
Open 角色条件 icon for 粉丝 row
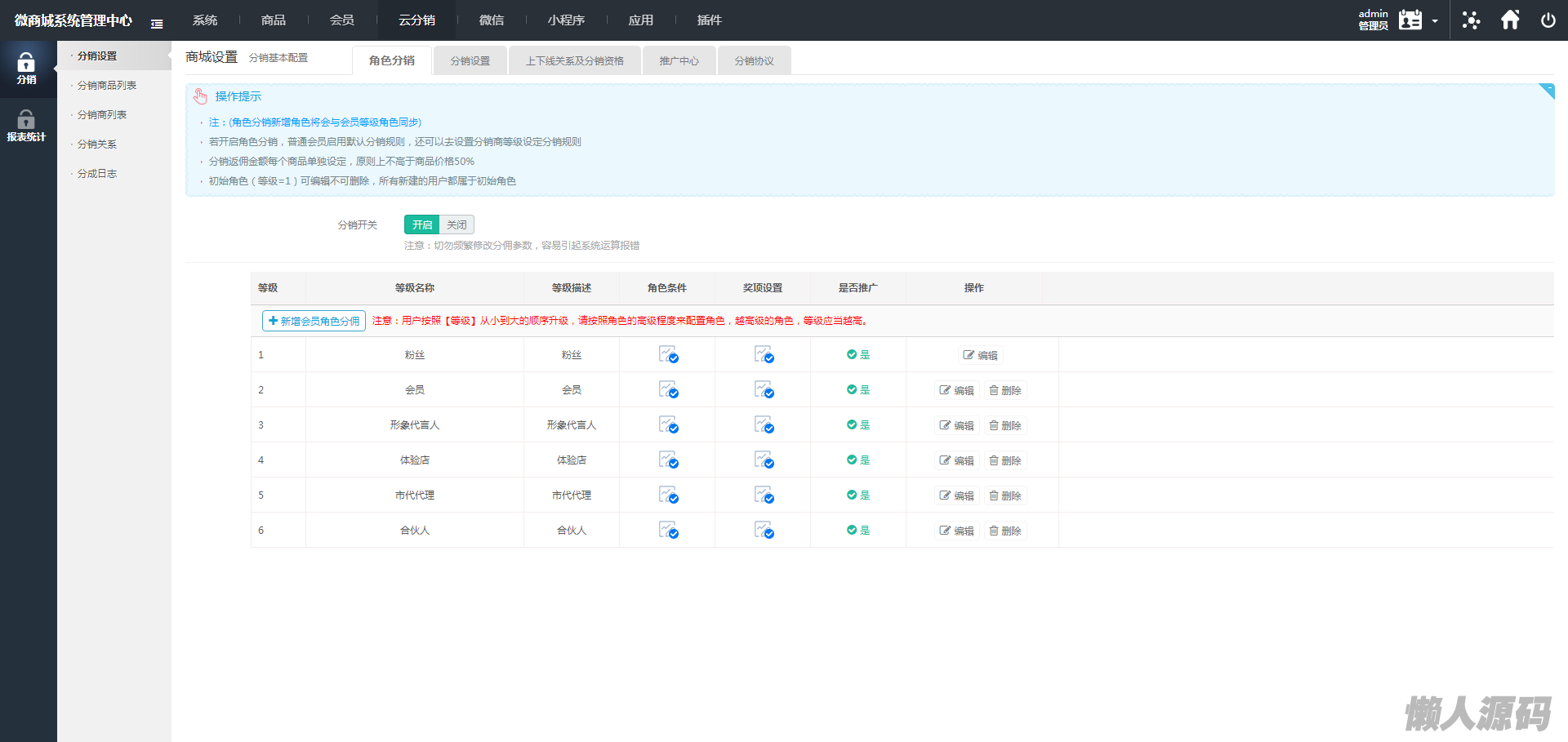[668, 355]
